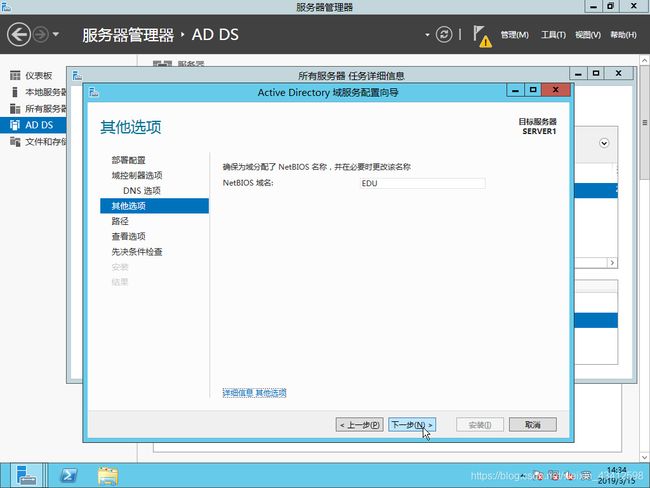Open PowerShell from the taskbar
The height and width of the screenshot is (488, 650).
[68, 475]
